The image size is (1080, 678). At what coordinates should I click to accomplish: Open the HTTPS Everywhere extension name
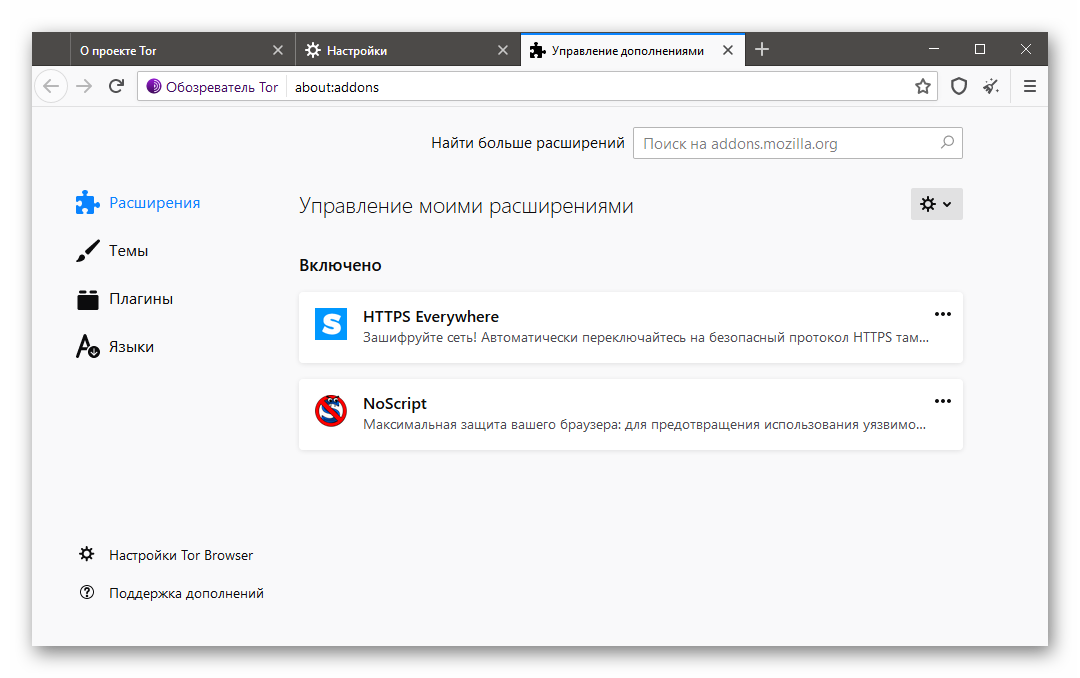pos(430,316)
